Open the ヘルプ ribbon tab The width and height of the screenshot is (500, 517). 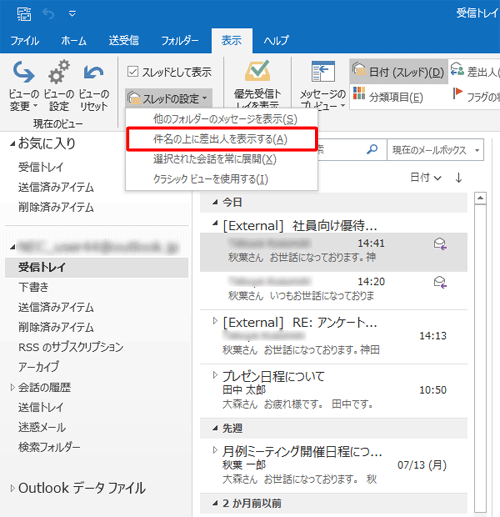(x=276, y=41)
